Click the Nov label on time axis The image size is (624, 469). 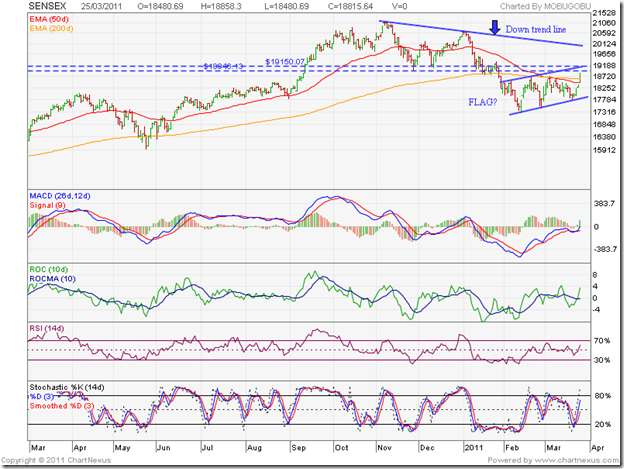[384, 448]
